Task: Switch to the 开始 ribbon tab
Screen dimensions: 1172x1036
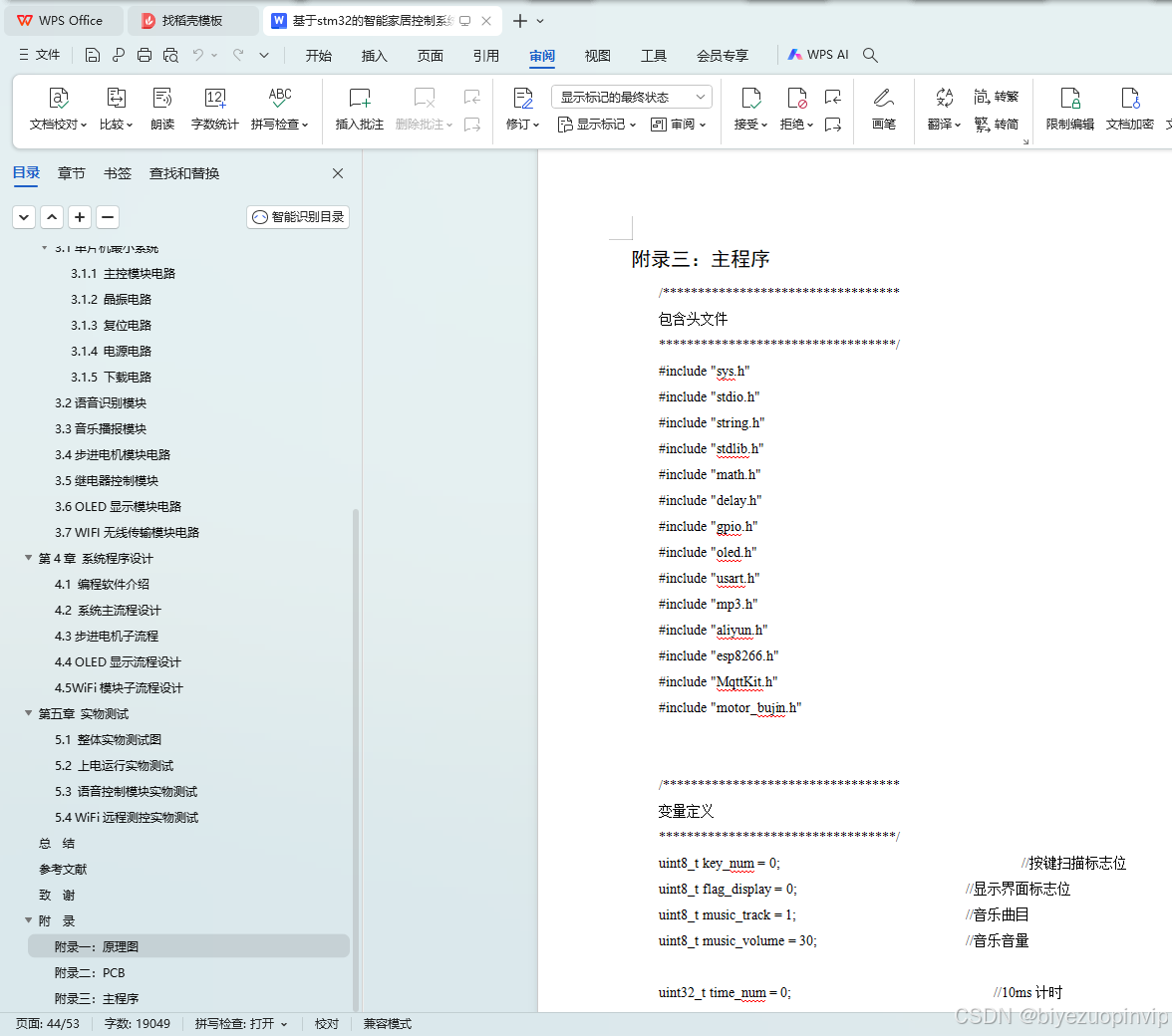Action: click(x=319, y=55)
